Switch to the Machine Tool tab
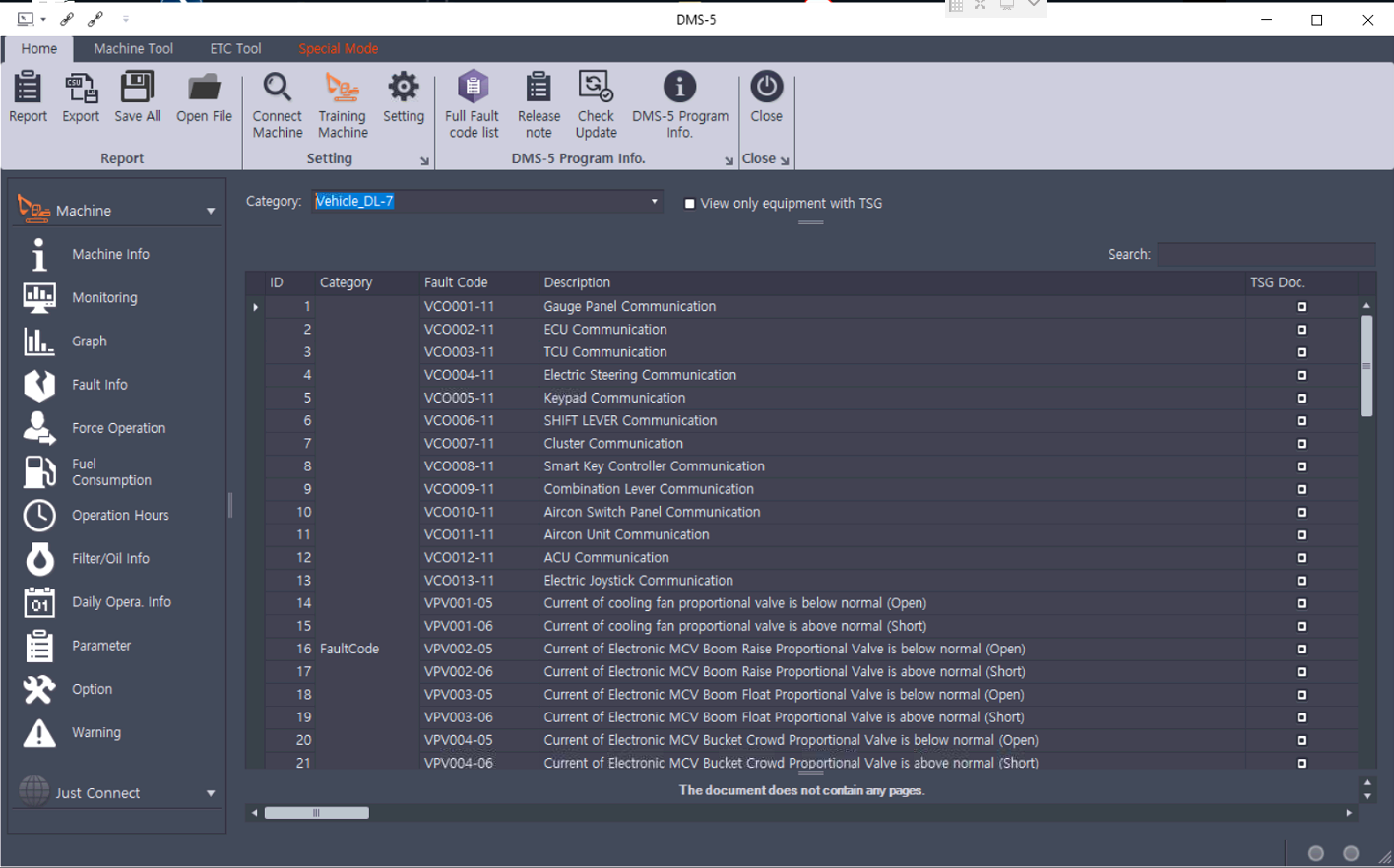 click(x=133, y=48)
